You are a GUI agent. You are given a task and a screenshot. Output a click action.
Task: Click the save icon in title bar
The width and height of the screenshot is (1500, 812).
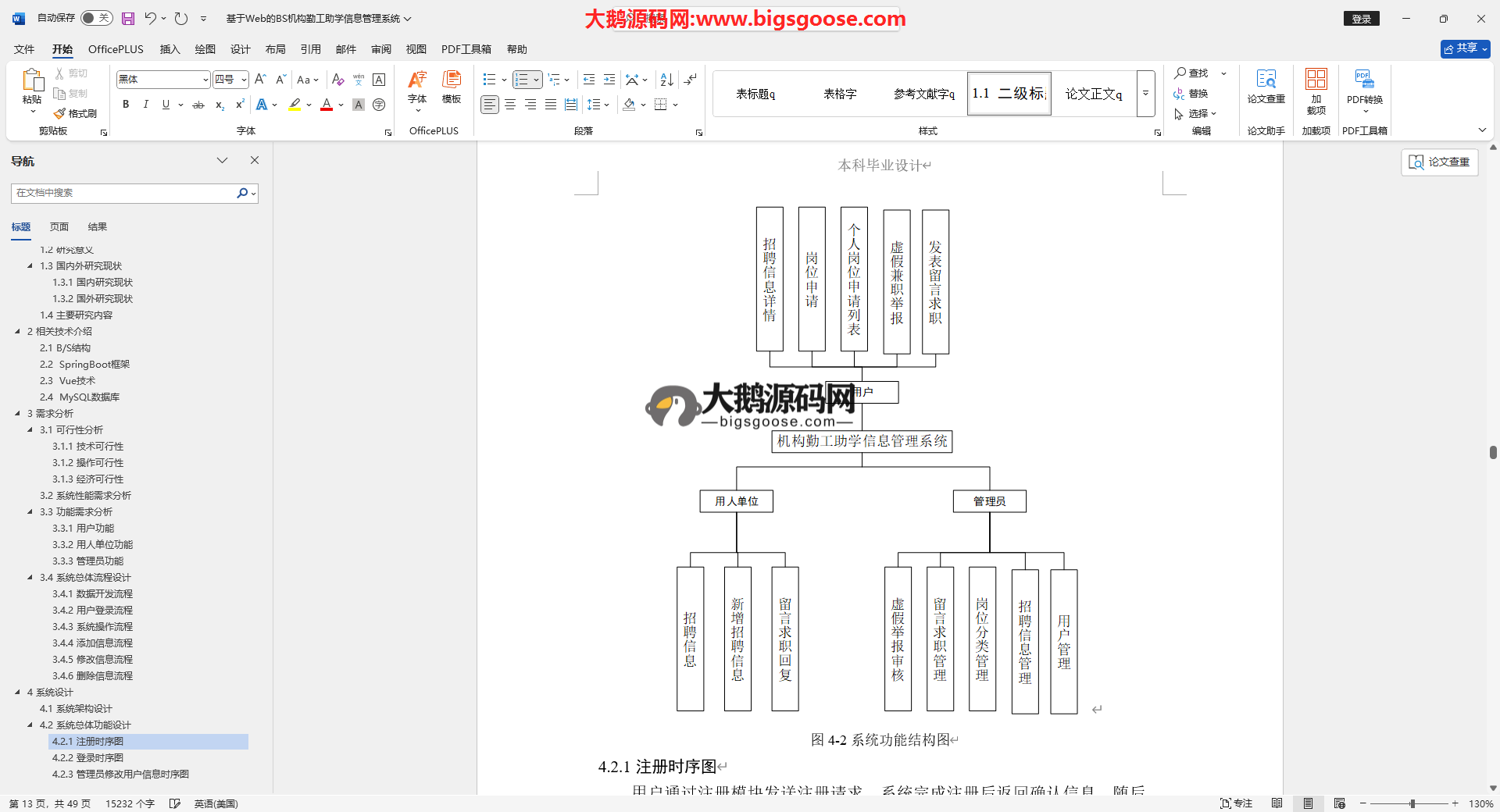point(128,18)
